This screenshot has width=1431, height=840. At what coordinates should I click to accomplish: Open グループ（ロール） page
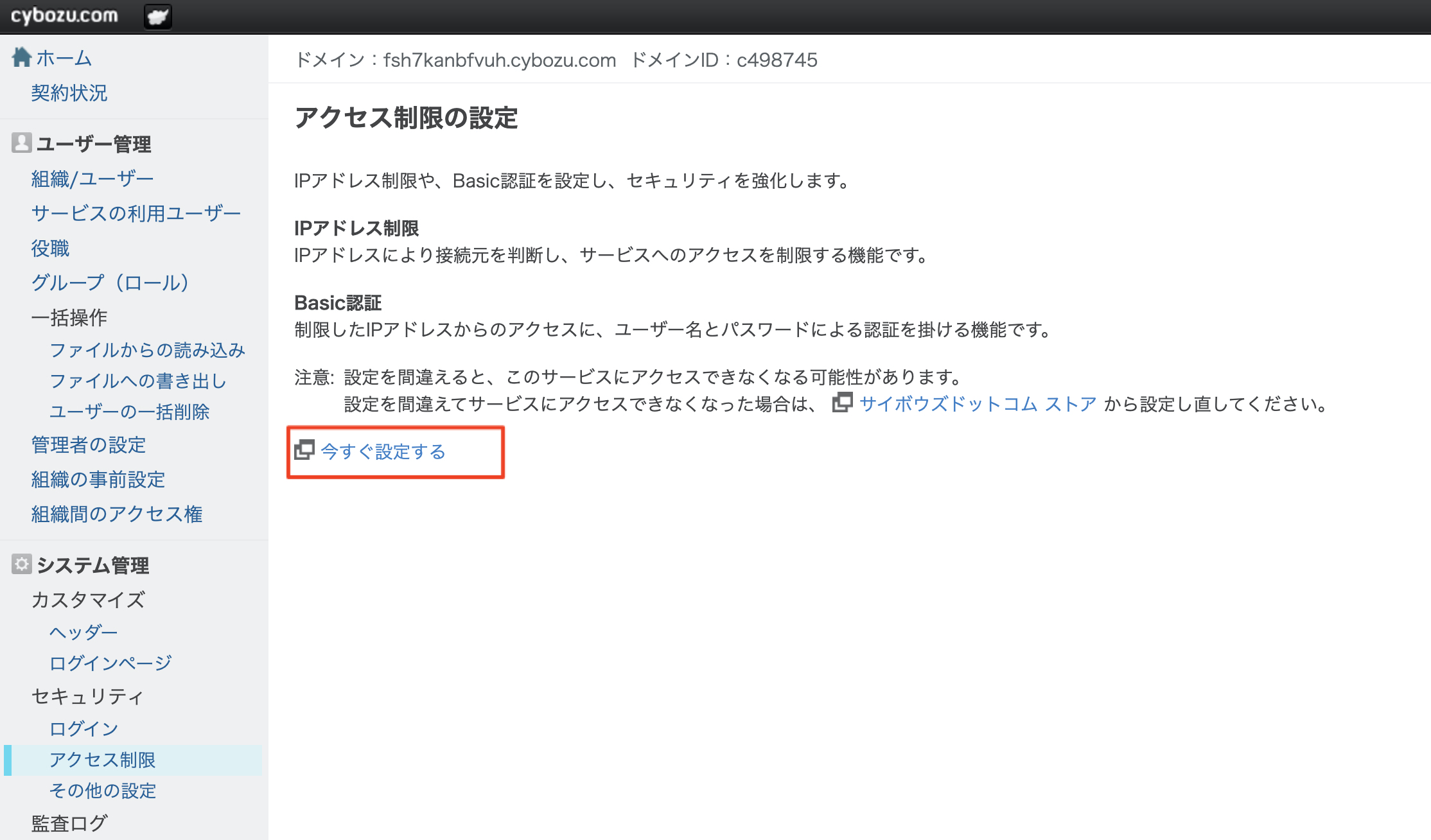point(110,283)
